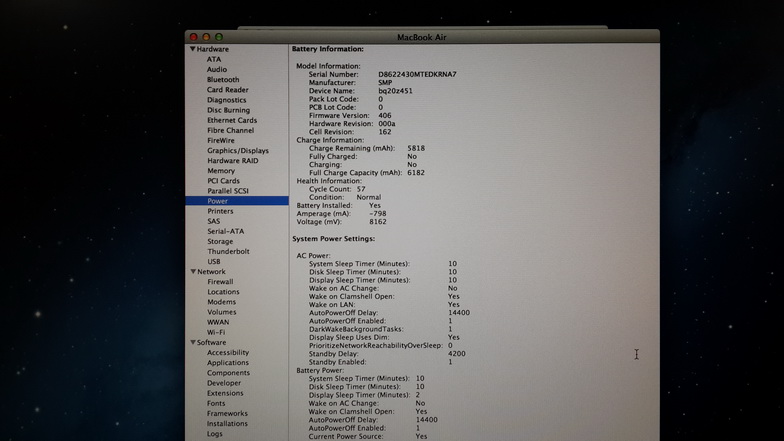This screenshot has height=441, width=784.
Task: Collapse the Software disclosure triangle
Action: 193,343
